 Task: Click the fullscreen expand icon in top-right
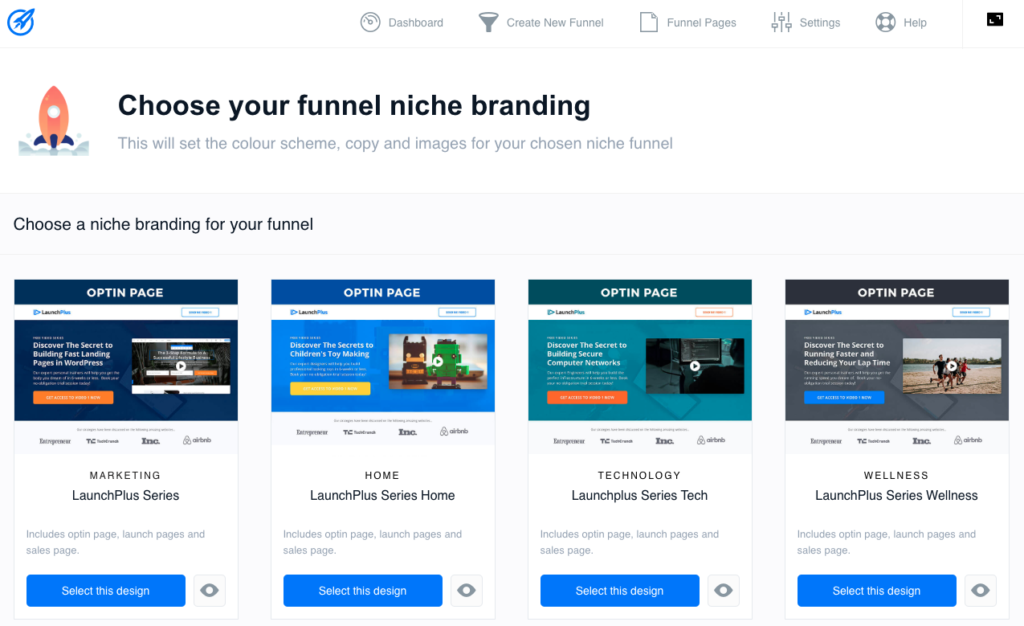994,19
